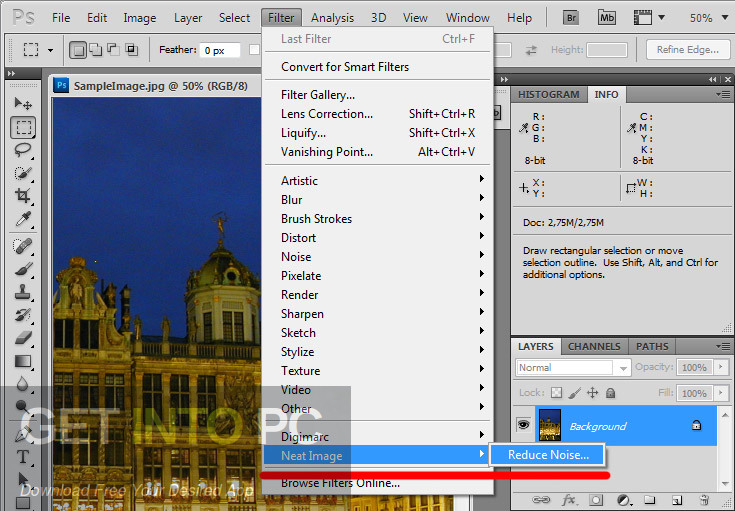Select the Gradient tool

(22, 361)
